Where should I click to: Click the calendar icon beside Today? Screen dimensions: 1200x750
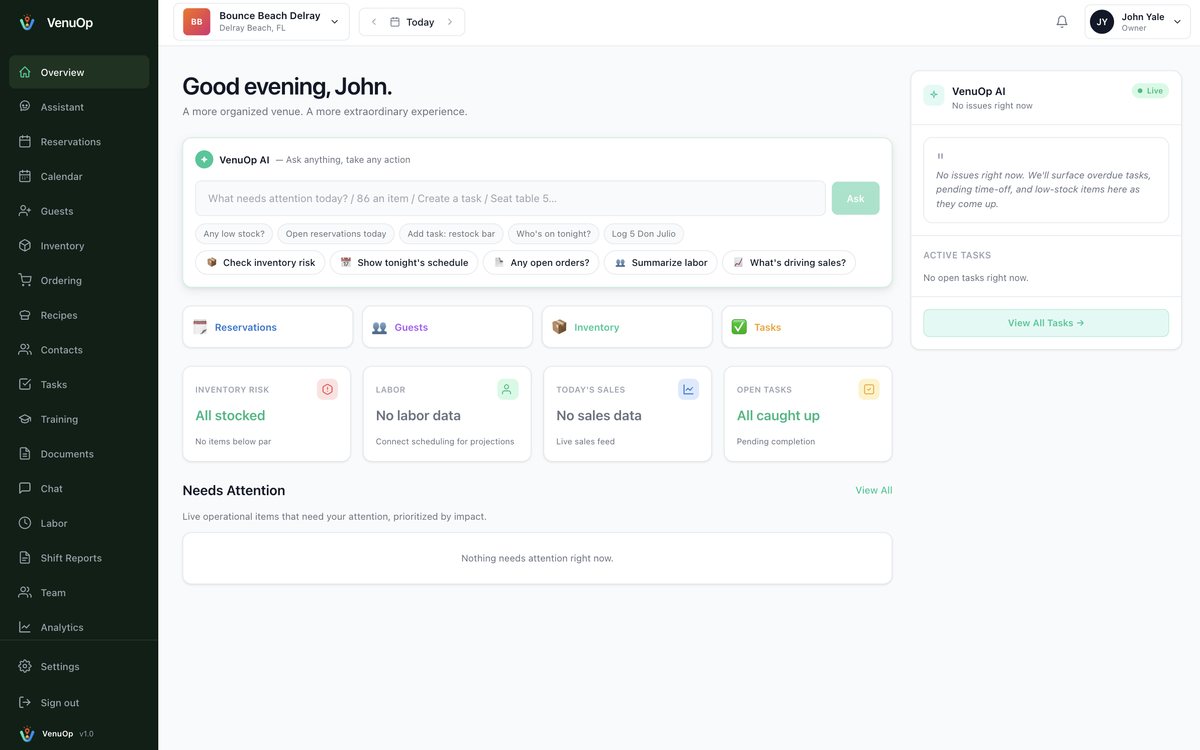tap(395, 22)
